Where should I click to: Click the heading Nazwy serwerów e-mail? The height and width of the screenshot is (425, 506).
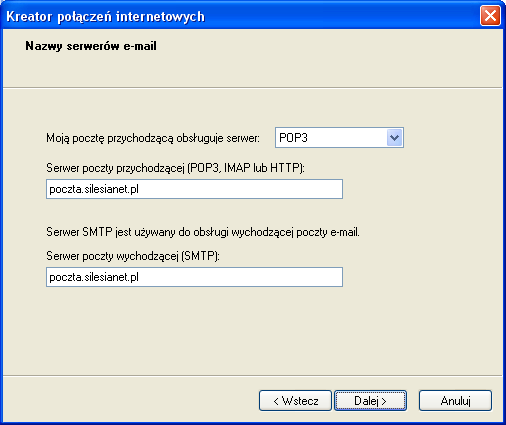coord(91,46)
